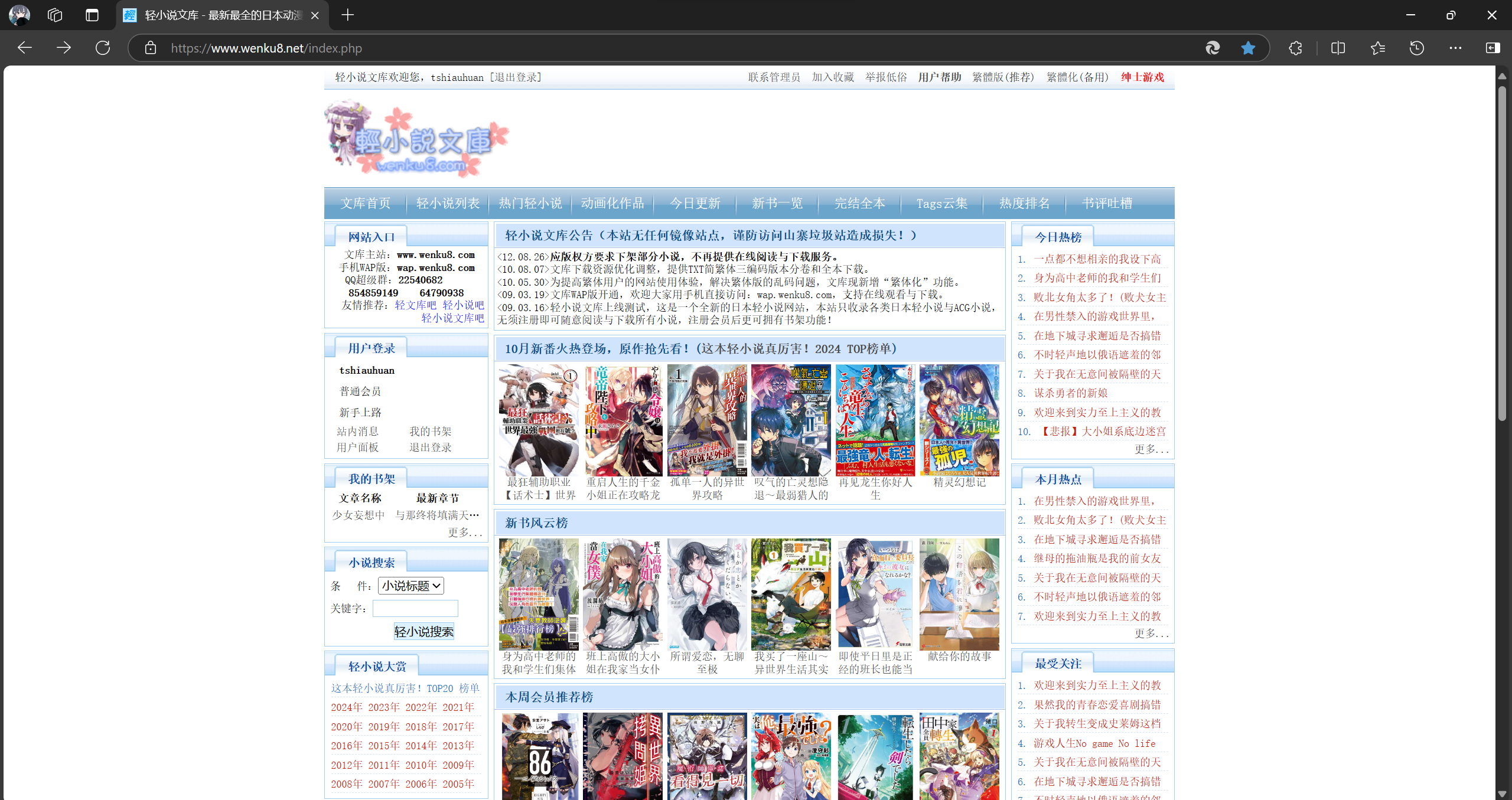Open the 热门轻小说 nav item
The height and width of the screenshot is (800, 1512).
click(x=530, y=204)
